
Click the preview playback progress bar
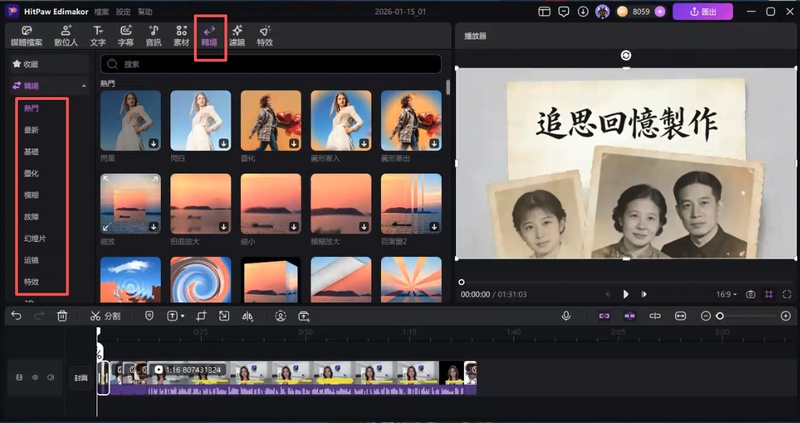[626, 282]
